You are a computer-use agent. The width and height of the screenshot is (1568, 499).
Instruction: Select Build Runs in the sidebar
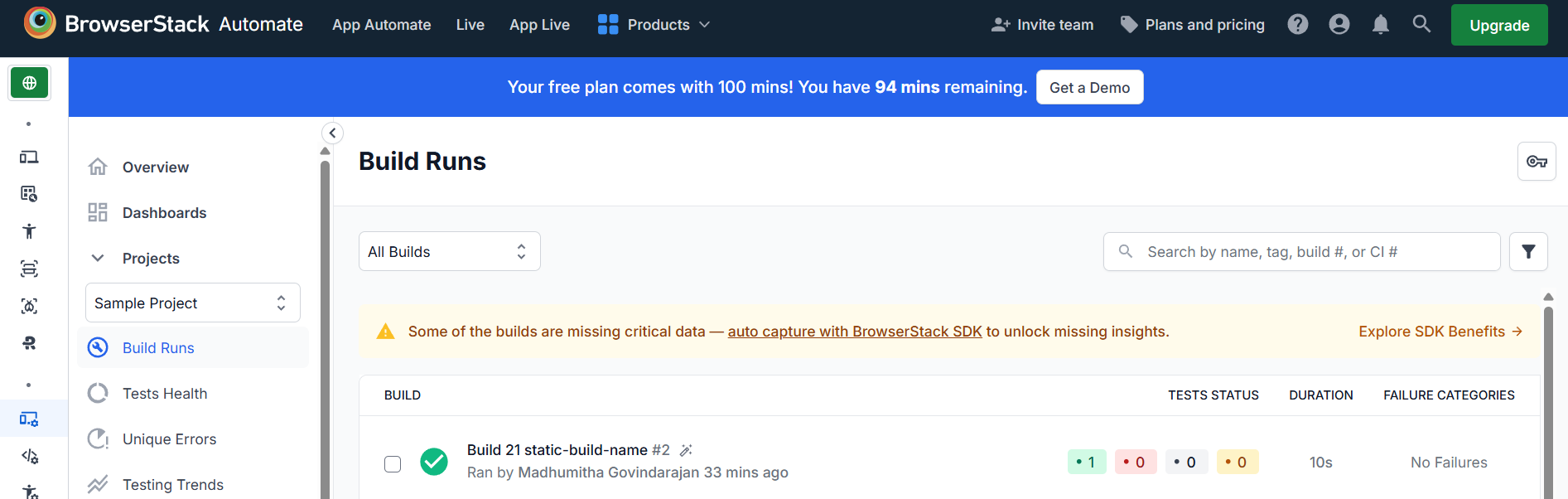(x=193, y=347)
